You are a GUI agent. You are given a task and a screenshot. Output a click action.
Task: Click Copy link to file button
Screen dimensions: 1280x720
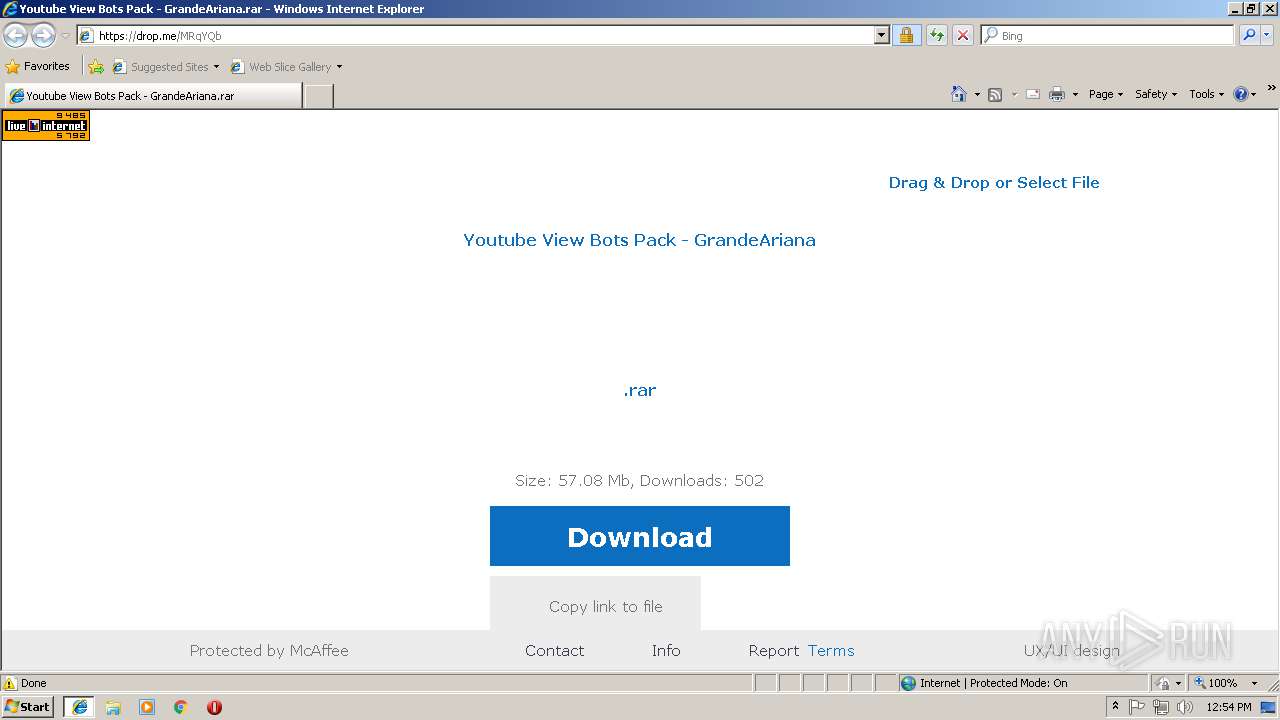click(x=596, y=604)
